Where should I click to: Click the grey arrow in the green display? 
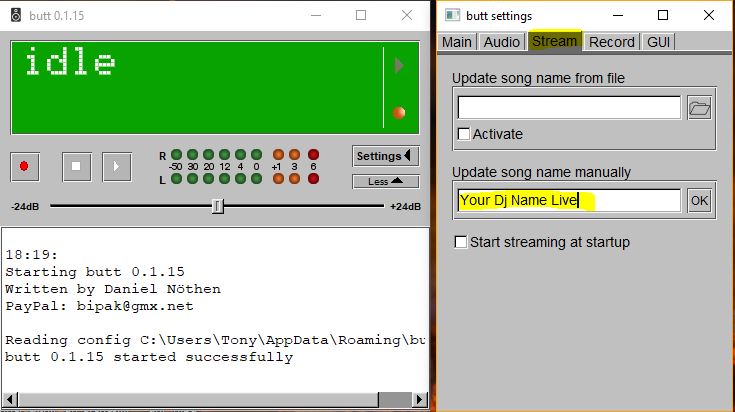(399, 66)
